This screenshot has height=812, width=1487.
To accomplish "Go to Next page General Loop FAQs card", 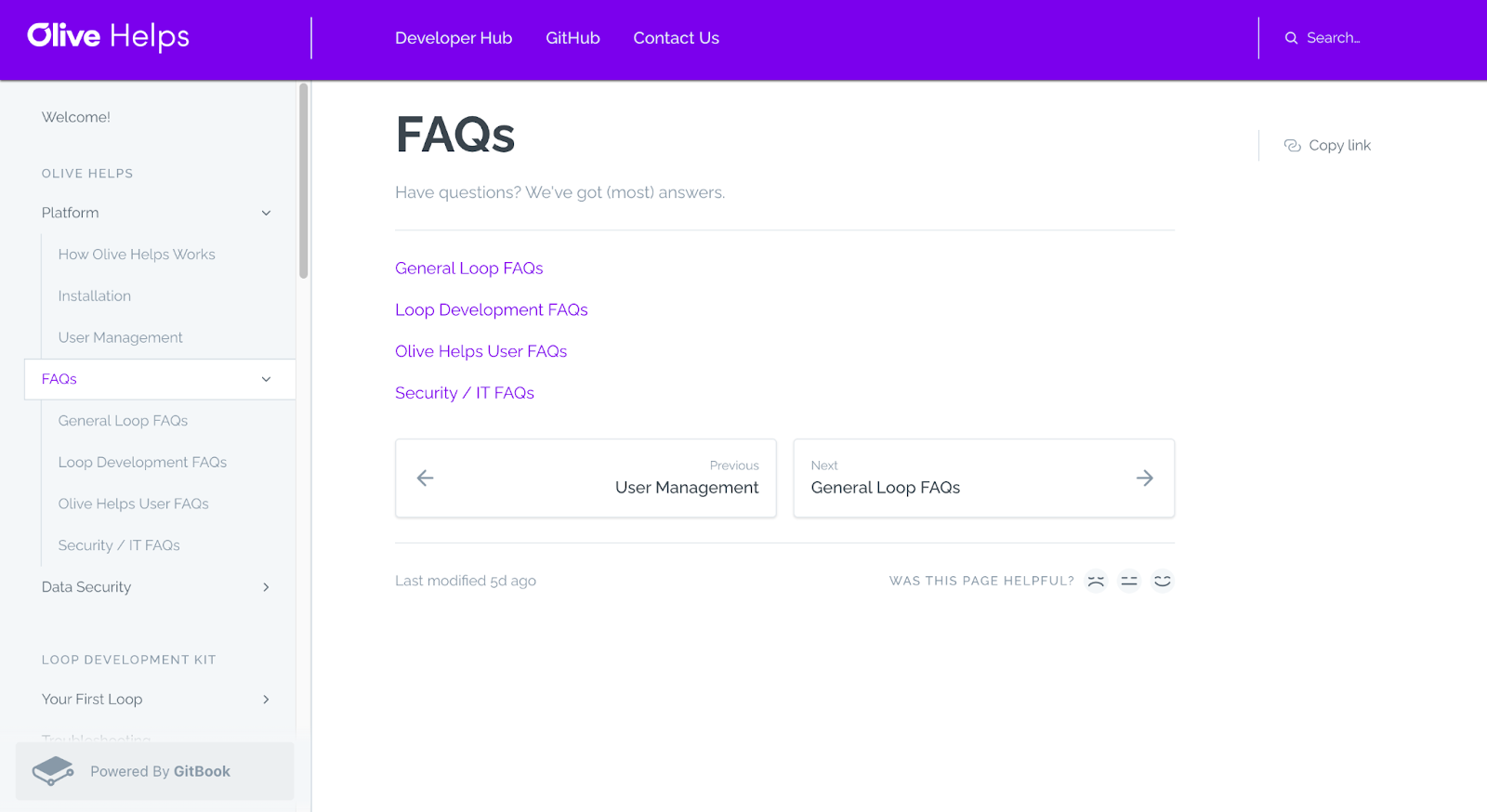I will (x=984, y=478).
